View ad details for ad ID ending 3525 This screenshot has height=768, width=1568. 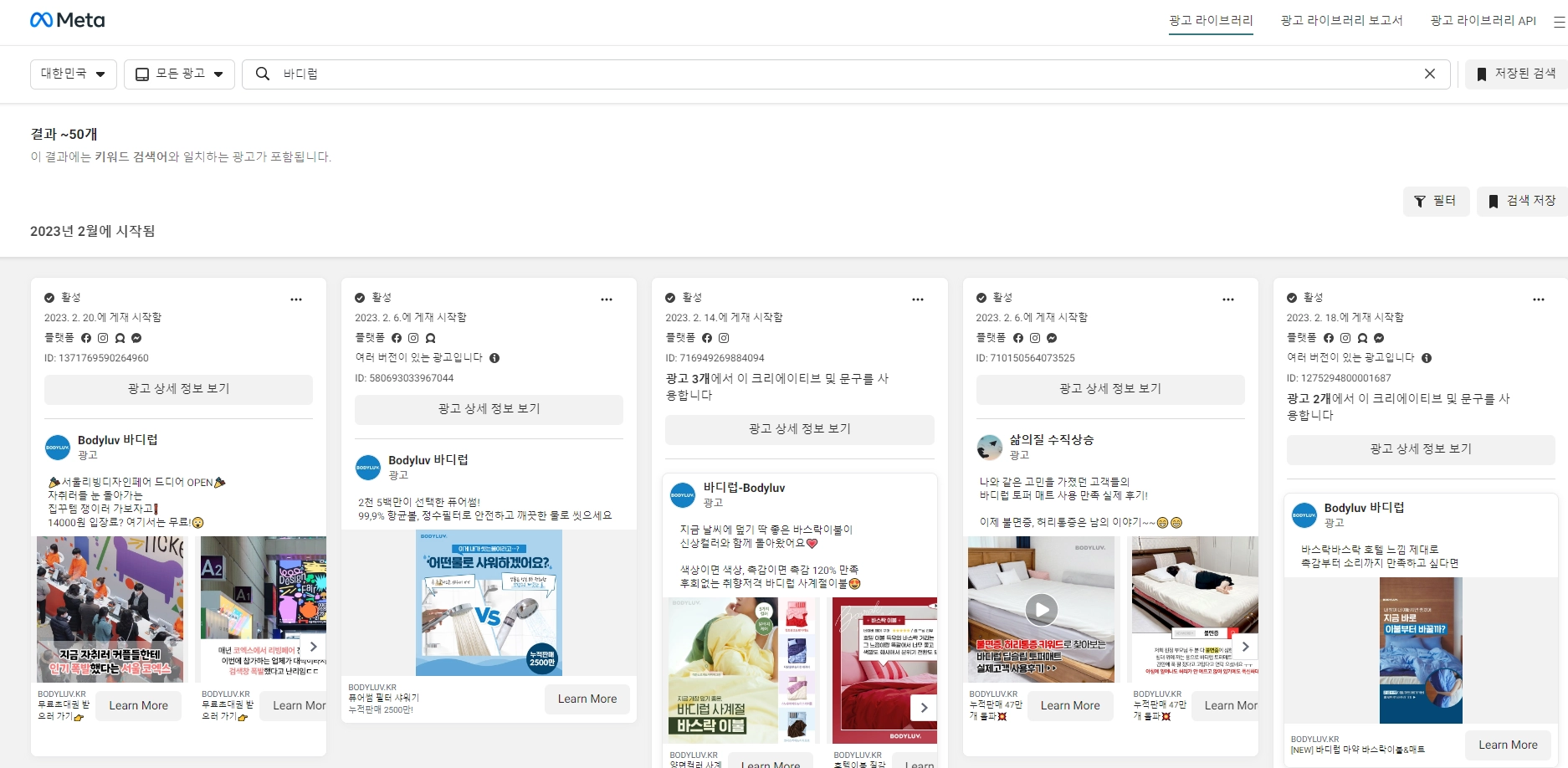[x=1110, y=389]
